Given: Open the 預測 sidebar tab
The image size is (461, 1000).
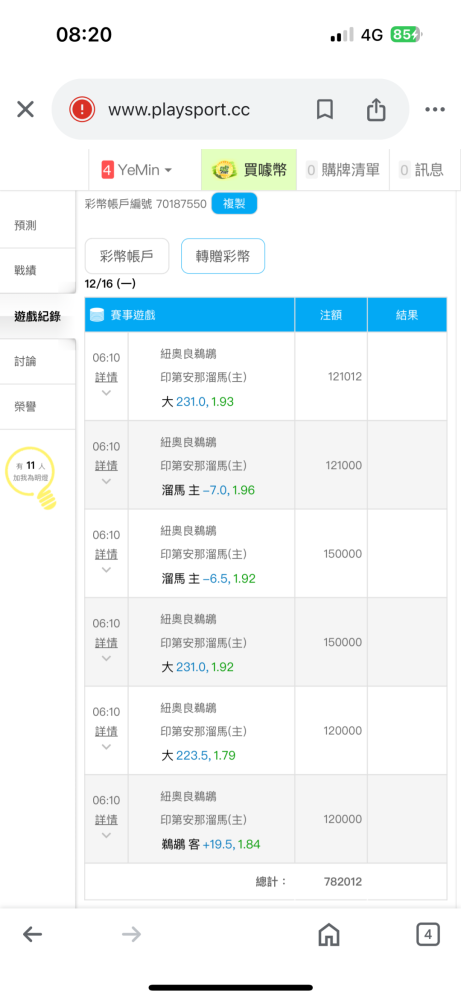Looking at the screenshot, I should pyautogui.click(x=38, y=225).
